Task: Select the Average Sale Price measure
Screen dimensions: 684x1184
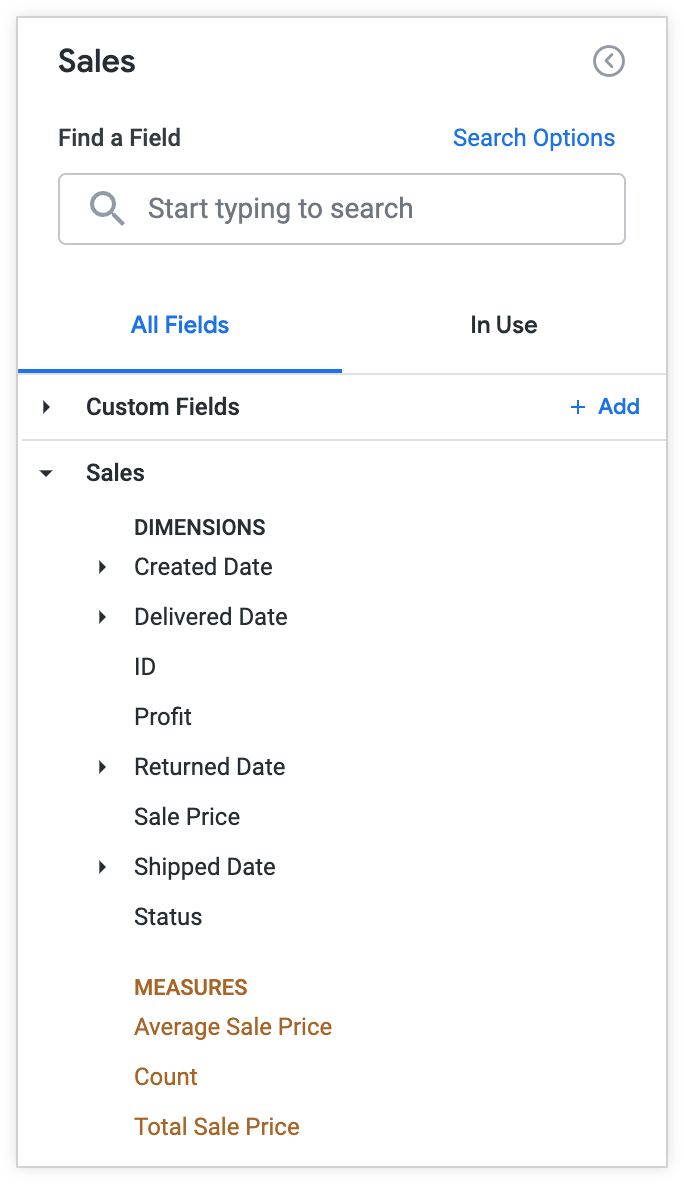Action: click(232, 1026)
